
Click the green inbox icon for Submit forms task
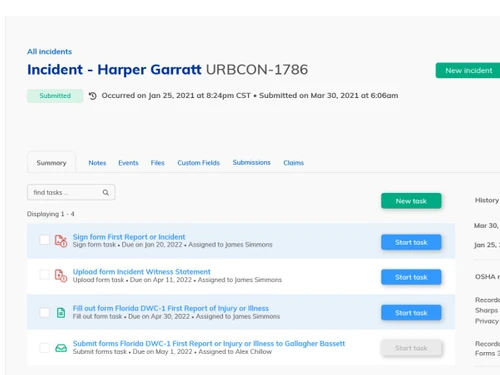[x=61, y=348]
